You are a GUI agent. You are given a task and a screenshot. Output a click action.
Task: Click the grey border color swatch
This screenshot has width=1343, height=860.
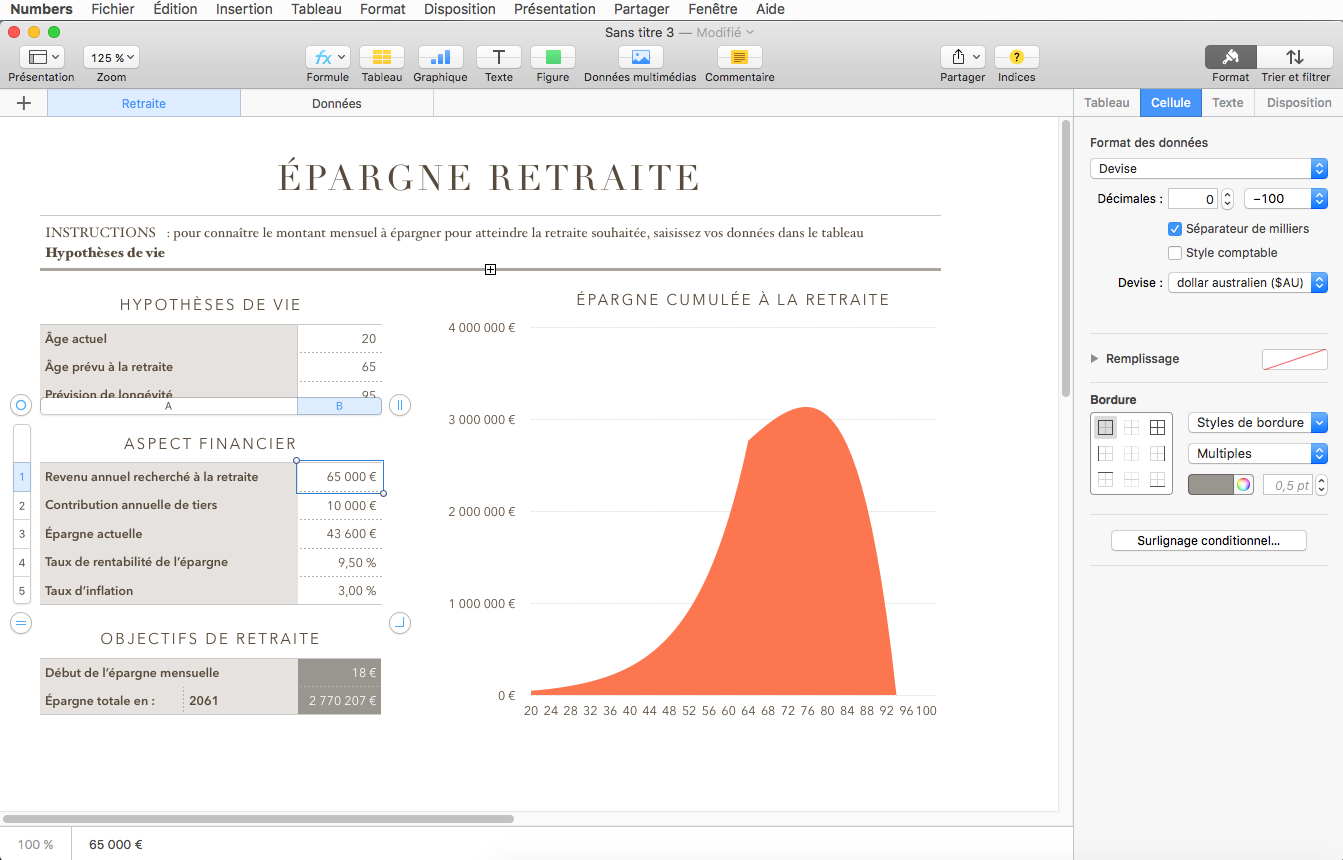tap(1211, 485)
